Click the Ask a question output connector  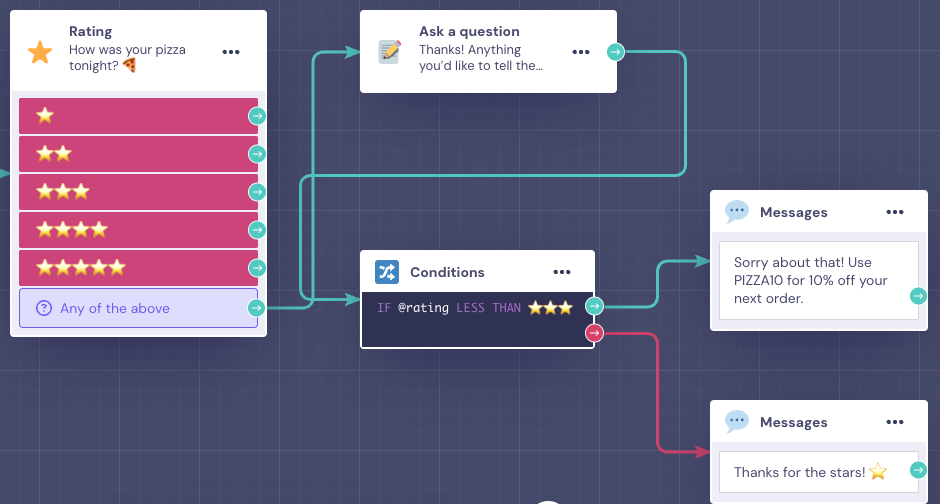tap(616, 52)
